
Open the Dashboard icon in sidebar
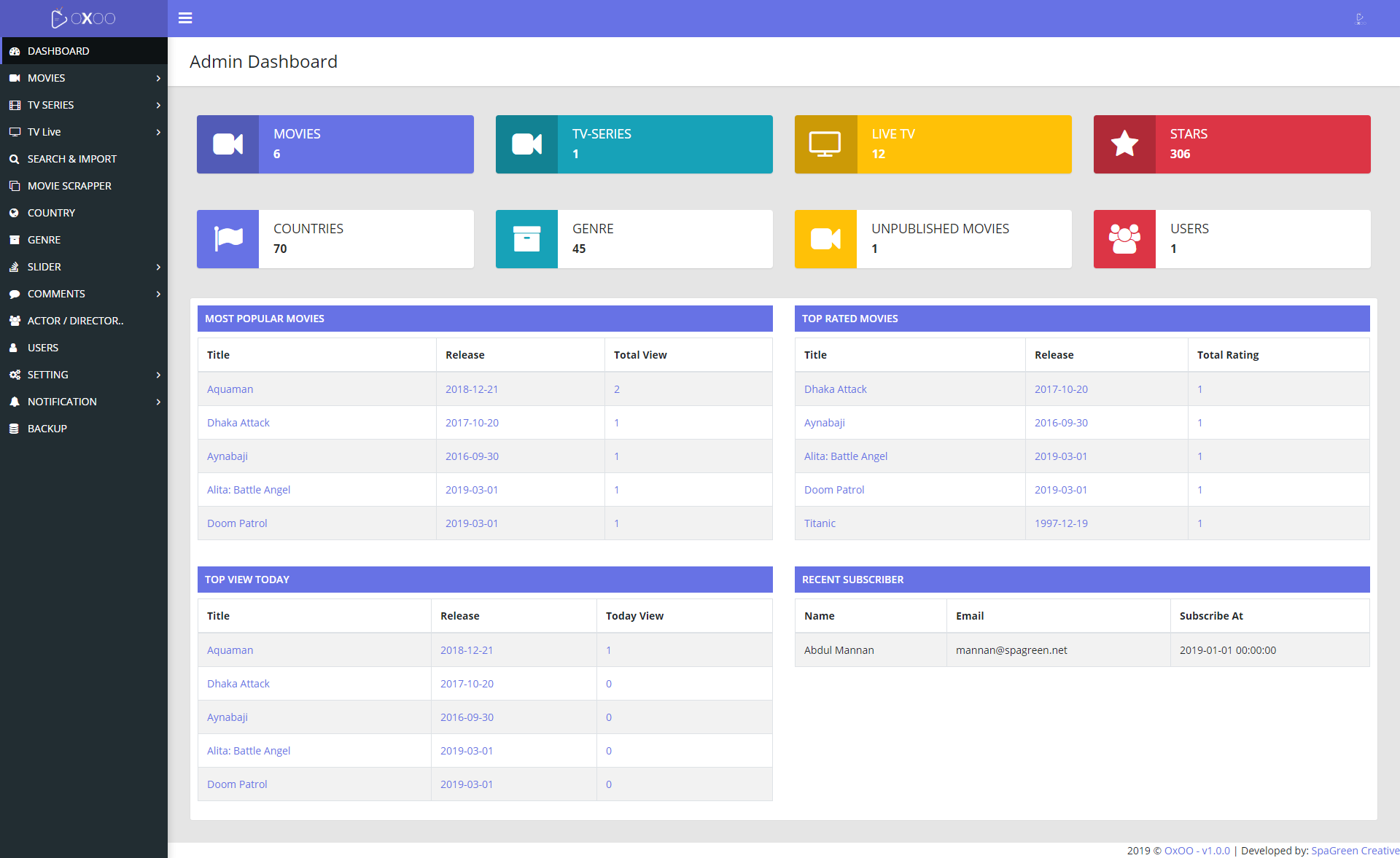point(15,51)
